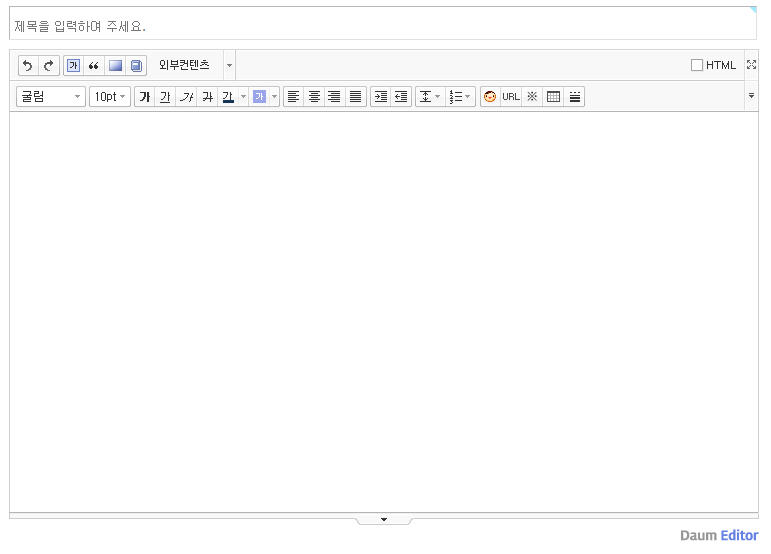Insert a blockquote with the quote icon
Viewport: 771px width, 554px height.
point(94,66)
